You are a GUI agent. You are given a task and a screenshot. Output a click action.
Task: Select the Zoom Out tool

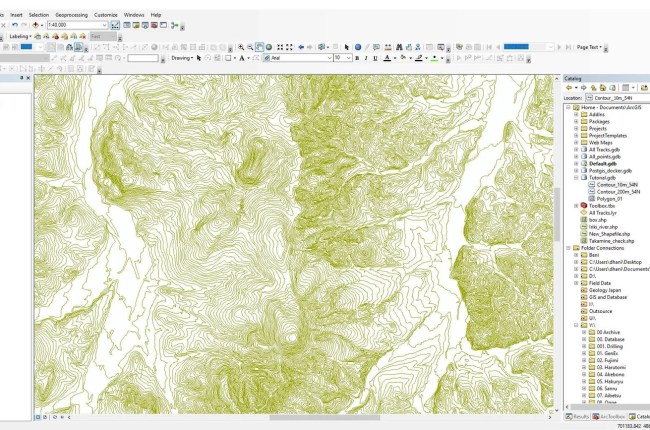coord(250,47)
